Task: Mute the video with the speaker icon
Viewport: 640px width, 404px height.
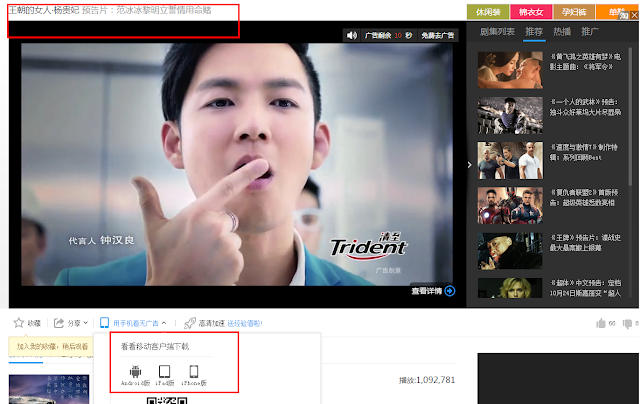Action: pyautogui.click(x=351, y=36)
